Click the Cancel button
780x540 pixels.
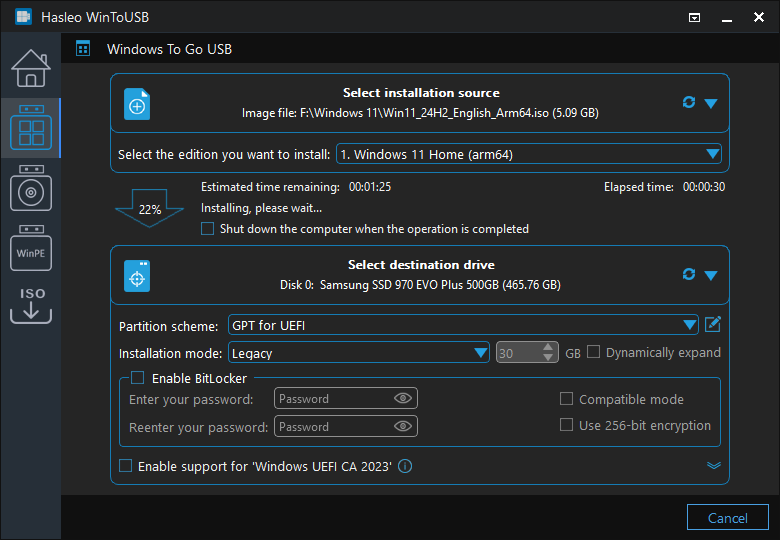coord(727,518)
